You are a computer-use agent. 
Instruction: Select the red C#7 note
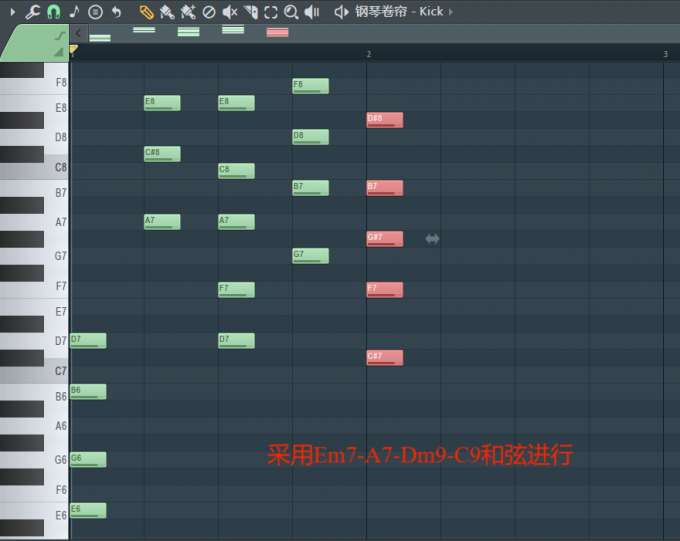tap(385, 358)
